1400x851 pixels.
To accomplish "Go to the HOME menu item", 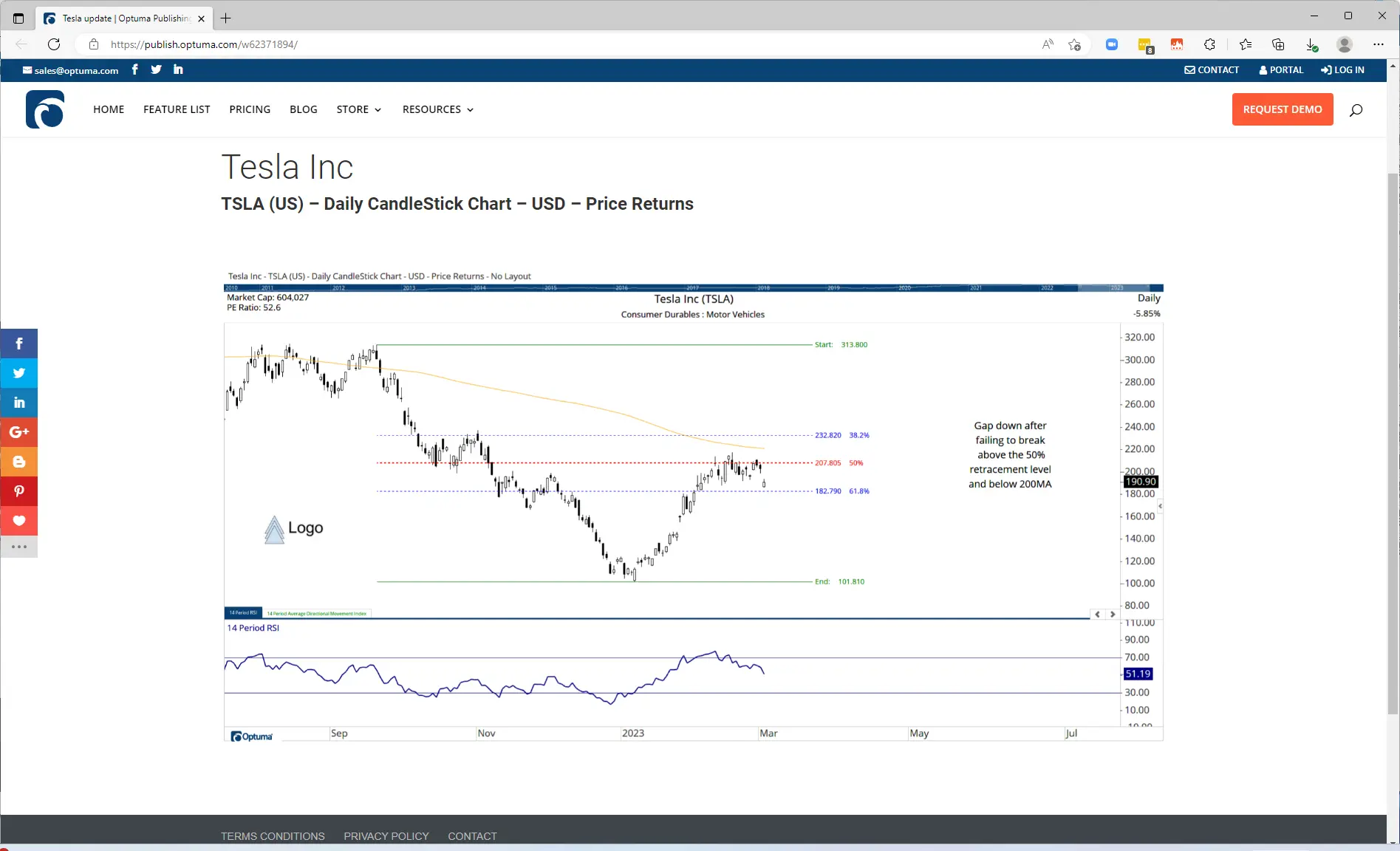I will (x=109, y=109).
